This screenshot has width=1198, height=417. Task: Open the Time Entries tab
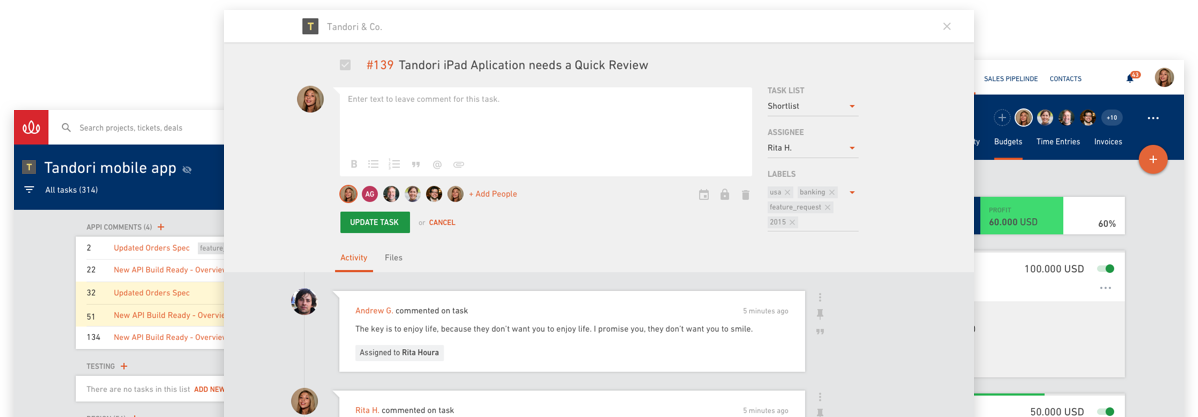pos(1057,141)
